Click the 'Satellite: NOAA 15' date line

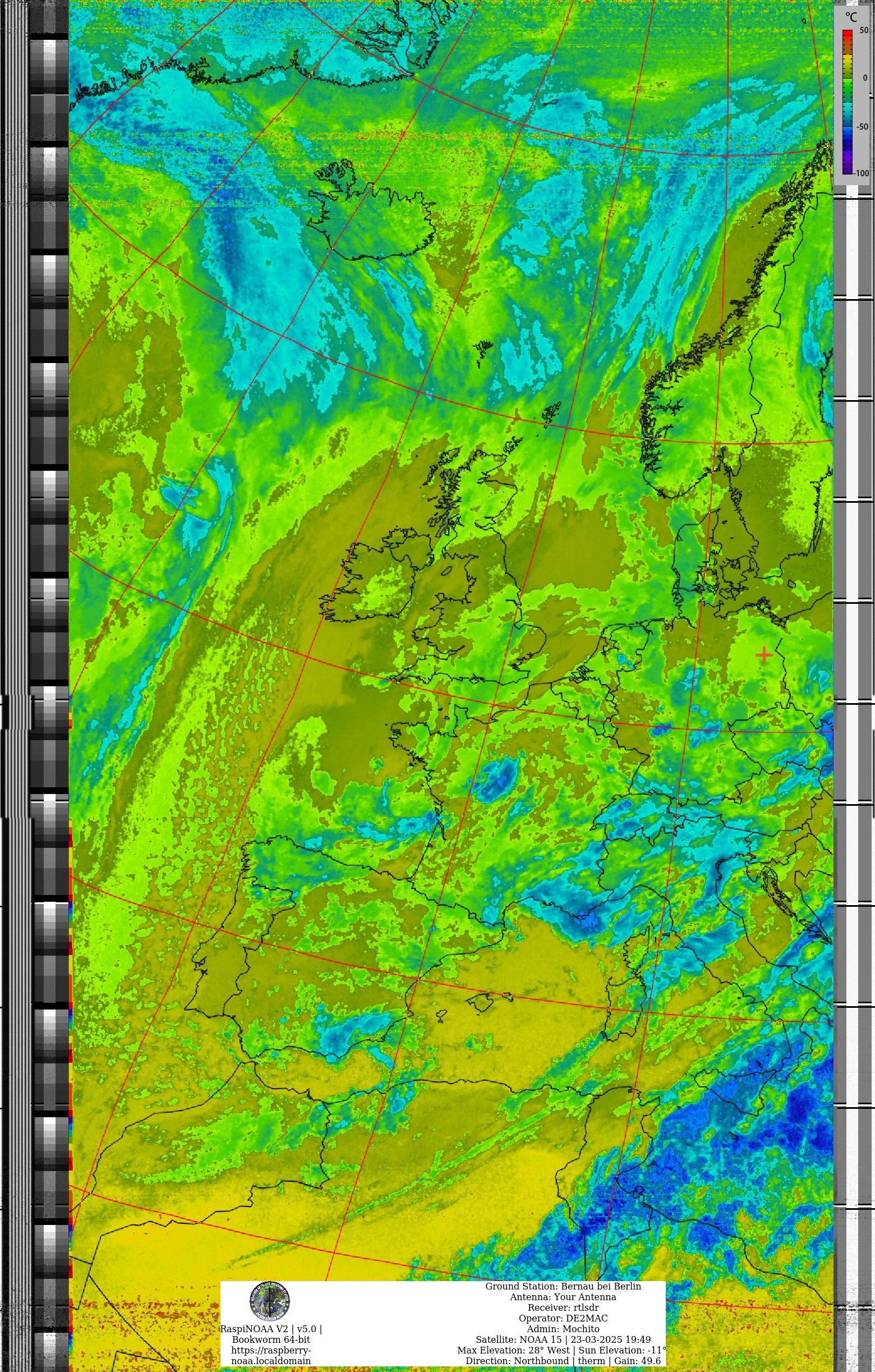click(x=563, y=1340)
